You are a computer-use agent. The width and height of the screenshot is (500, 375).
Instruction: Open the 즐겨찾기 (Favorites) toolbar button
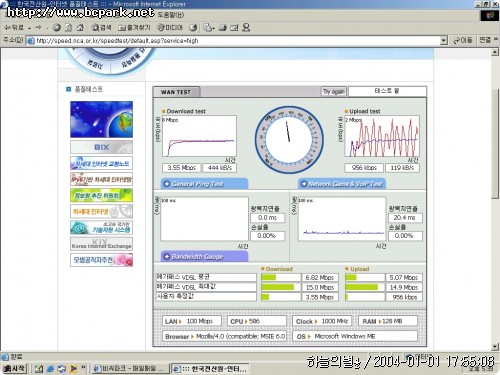click(x=134, y=28)
